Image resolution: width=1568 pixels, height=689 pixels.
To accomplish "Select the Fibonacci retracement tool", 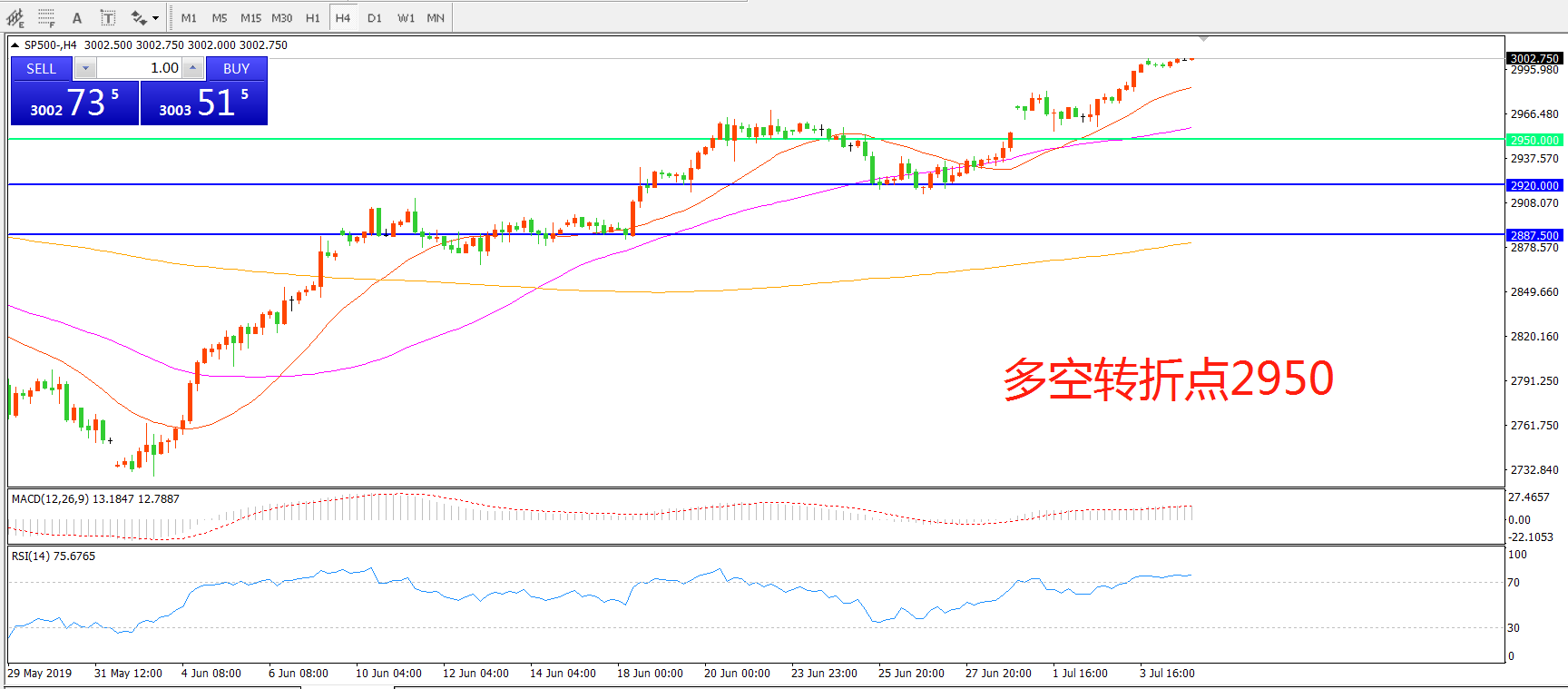I will pos(46,17).
